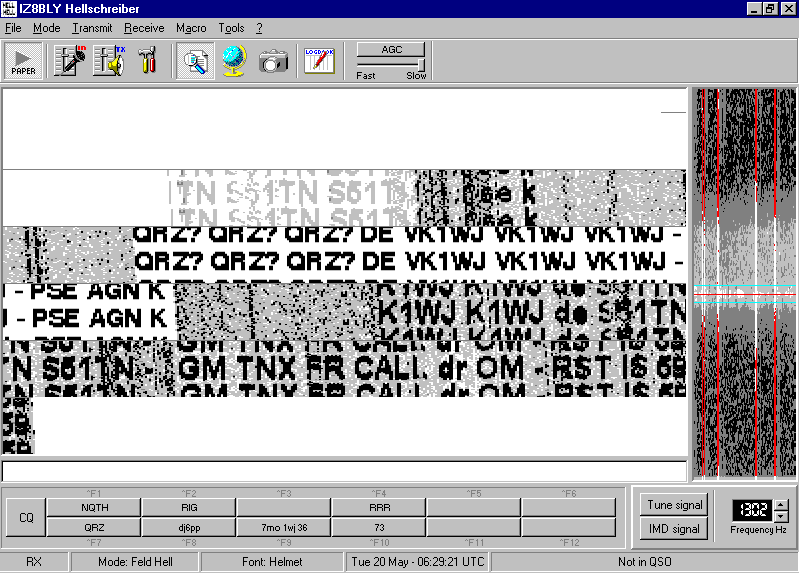Open the Macro menu
The width and height of the screenshot is (799, 573).
(x=191, y=28)
